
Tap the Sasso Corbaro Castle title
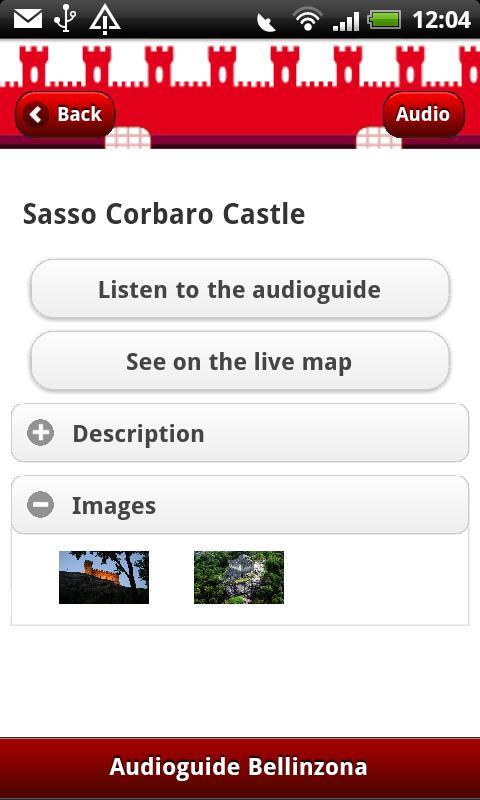(x=164, y=214)
